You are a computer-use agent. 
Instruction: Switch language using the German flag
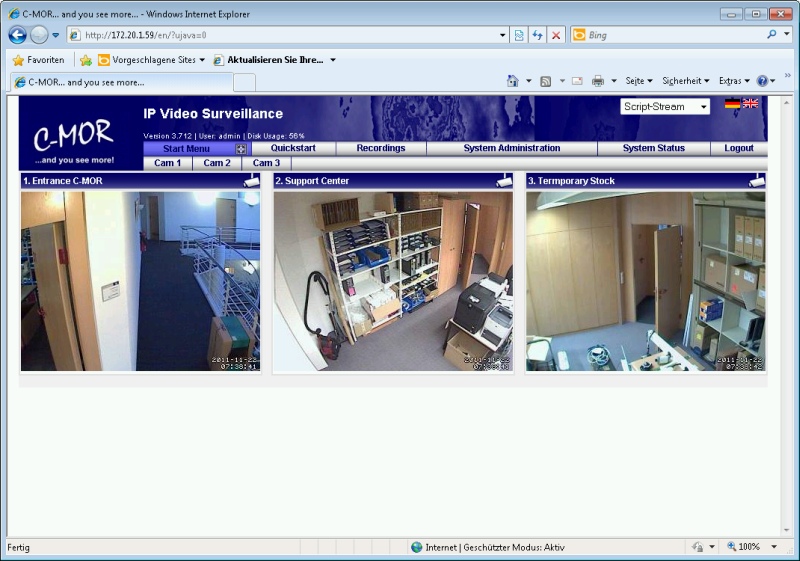pyautogui.click(x=732, y=104)
